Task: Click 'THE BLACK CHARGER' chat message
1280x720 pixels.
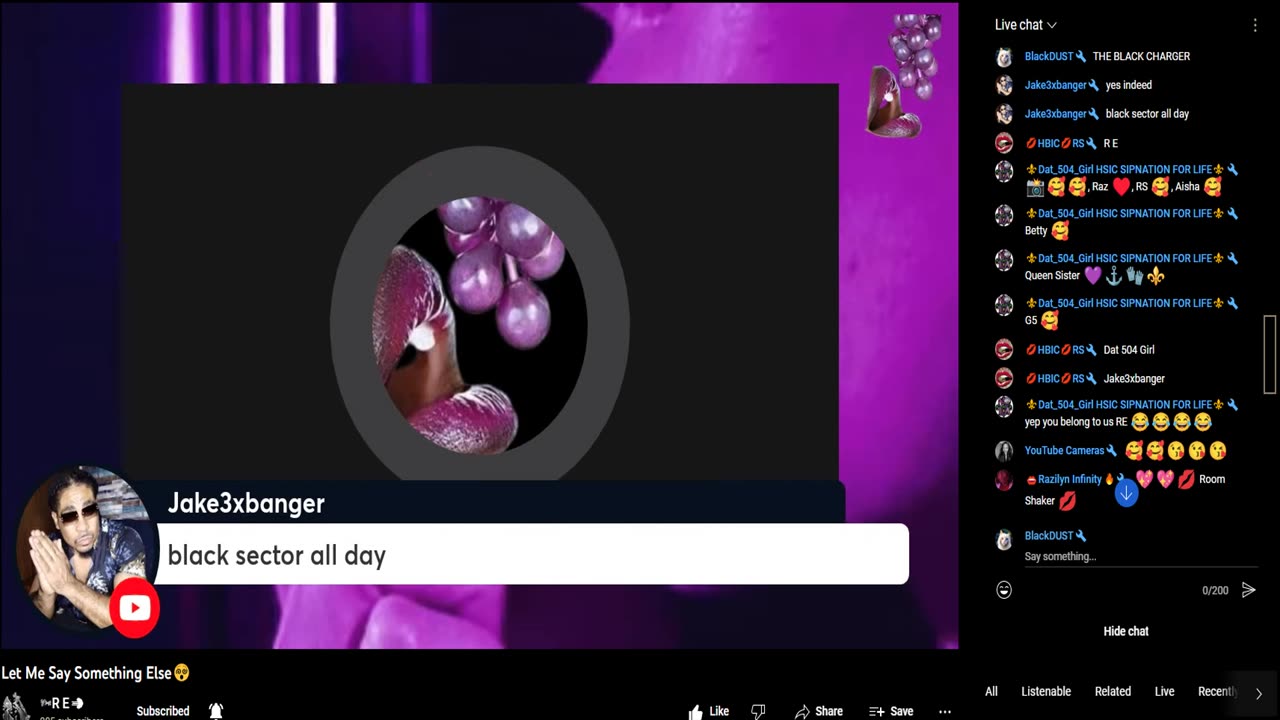Action: 1141,57
